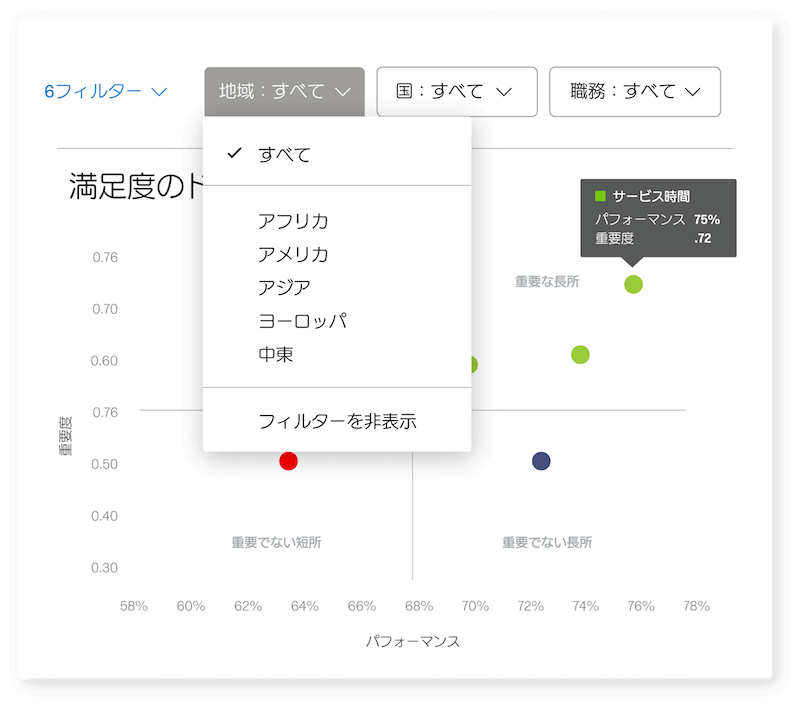This screenshot has width=800, height=706.
Task: Choose 中東 from the region list
Action: coord(276,354)
